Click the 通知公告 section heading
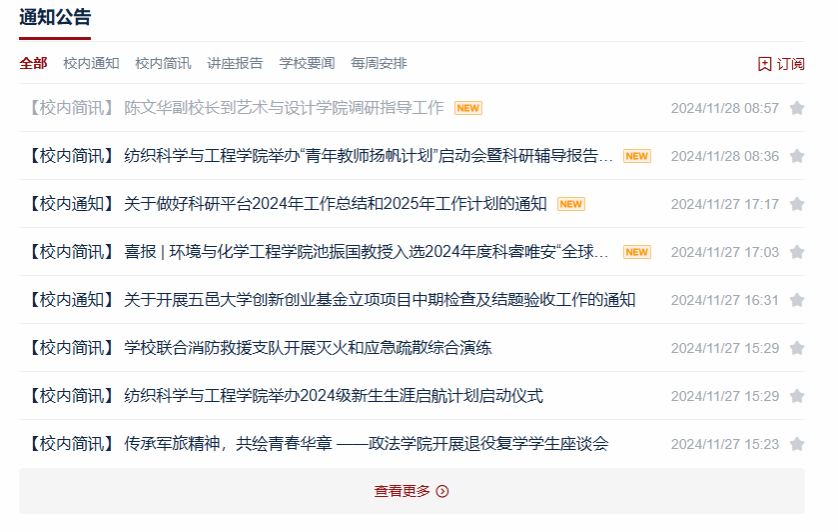The width and height of the screenshot is (838, 532). (55, 17)
